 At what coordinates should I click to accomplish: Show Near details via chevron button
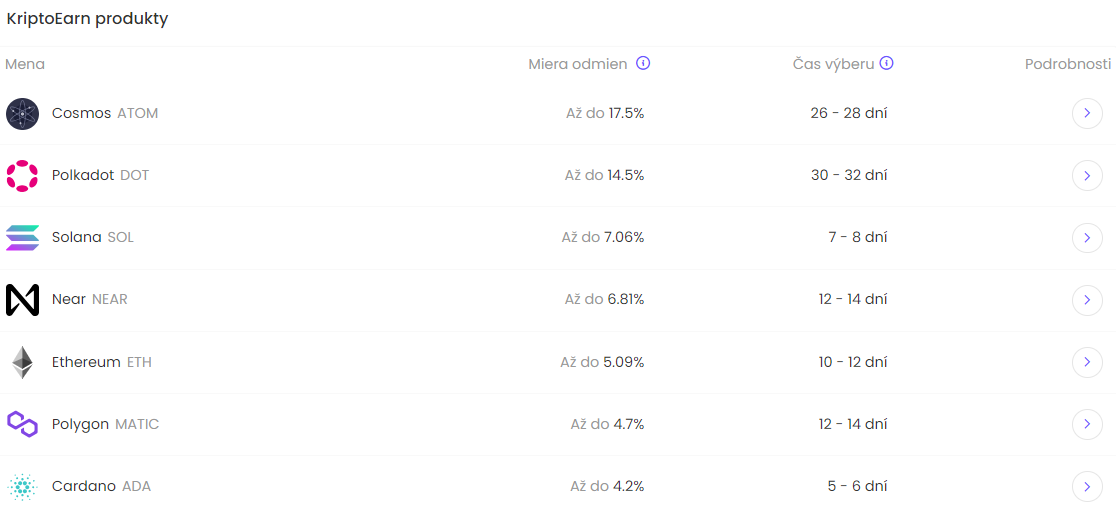point(1087,300)
